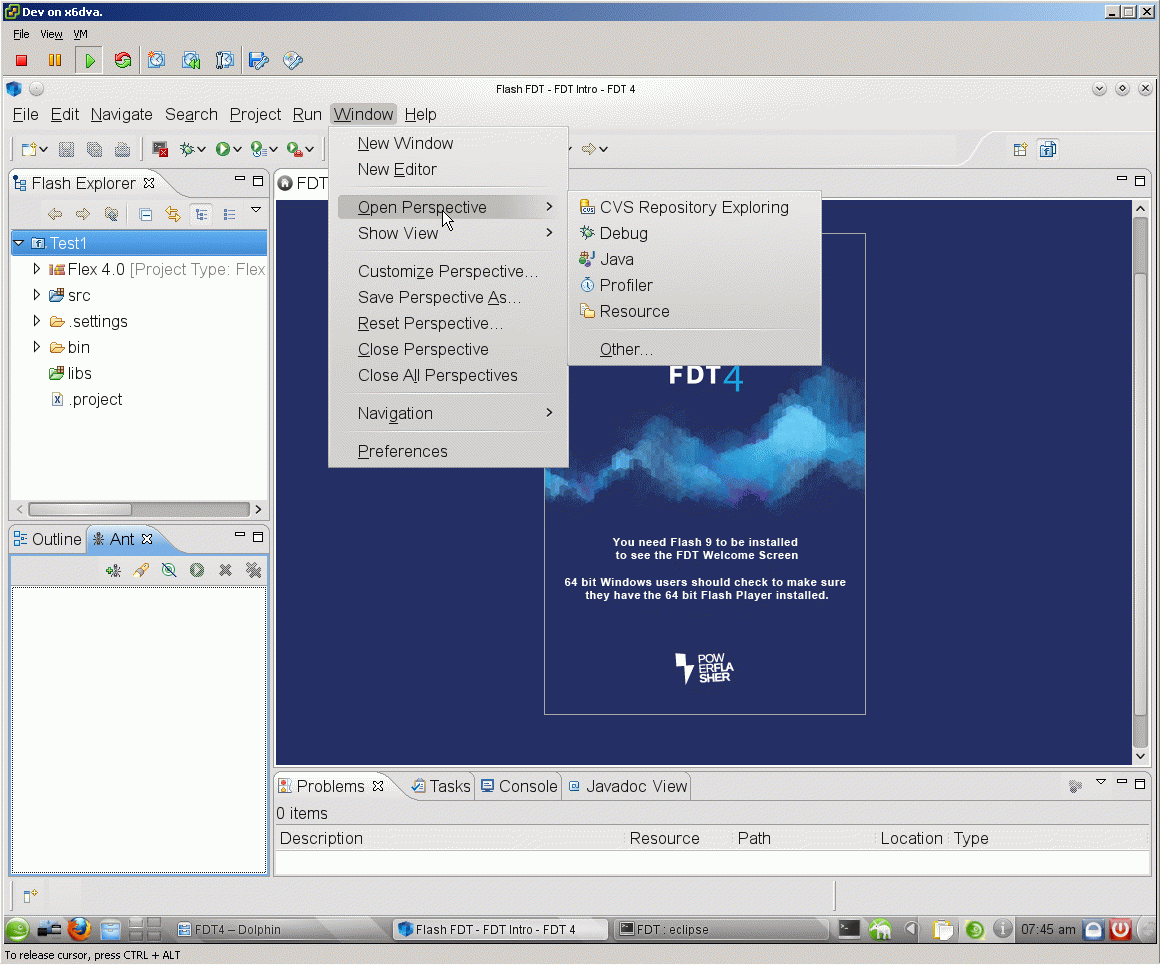Viewport: 1160px width, 965px height.
Task: Select New Editor menu entry
Action: coord(397,169)
